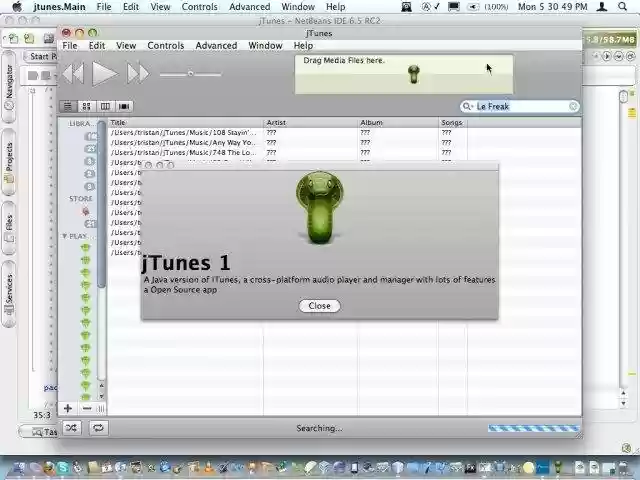This screenshot has height=480, width=640.
Task: Open the Tas... tab at NetBeans bottom
Action: (x=40, y=432)
